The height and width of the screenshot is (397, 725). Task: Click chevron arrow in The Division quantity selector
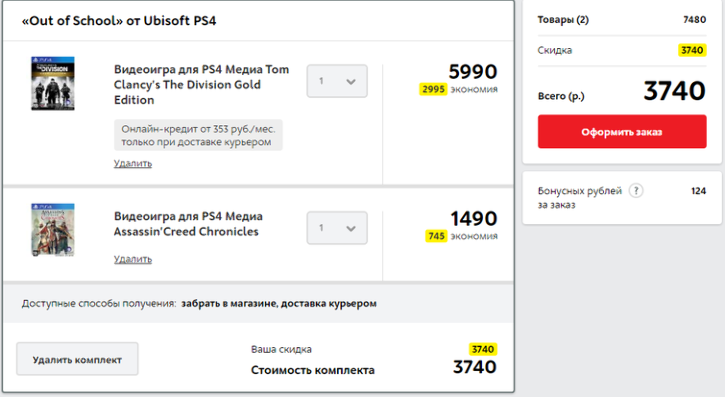click(x=351, y=82)
